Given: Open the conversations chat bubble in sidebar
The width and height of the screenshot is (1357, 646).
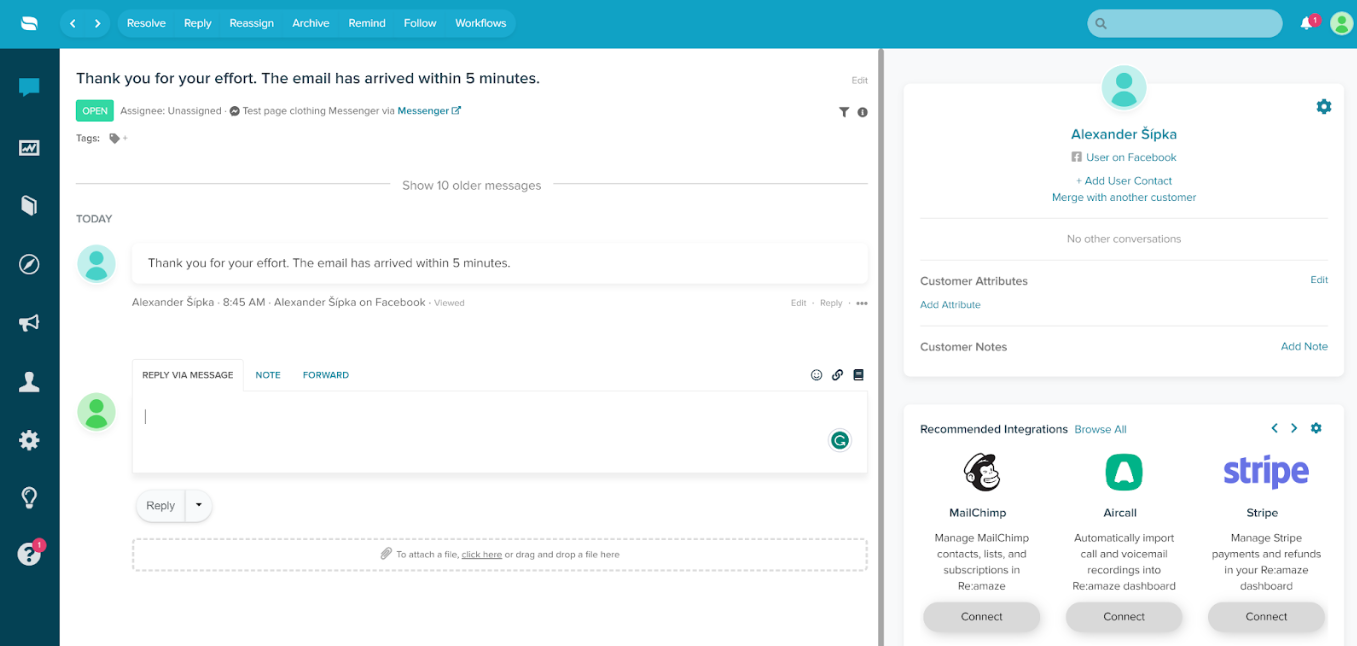Looking at the screenshot, I should [x=29, y=87].
